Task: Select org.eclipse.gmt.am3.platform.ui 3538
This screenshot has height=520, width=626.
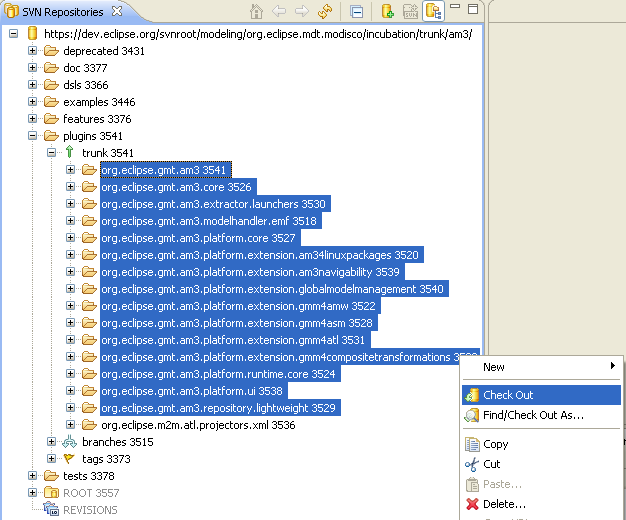Action: (x=194, y=391)
